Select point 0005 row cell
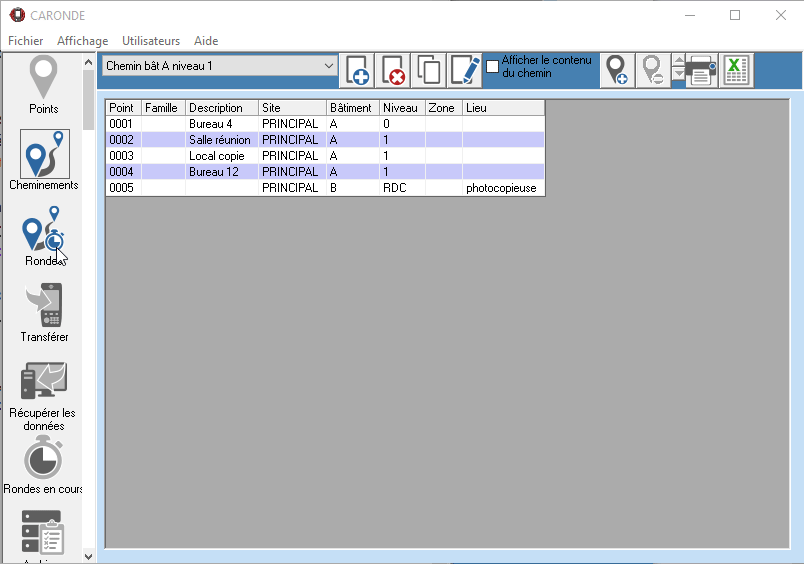 coord(124,188)
